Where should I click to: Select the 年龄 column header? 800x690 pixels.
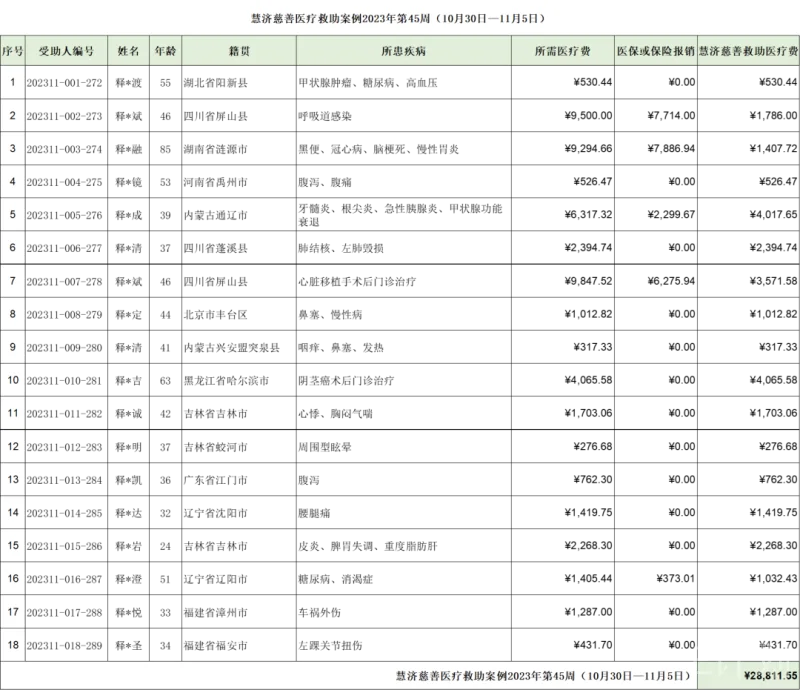point(165,50)
